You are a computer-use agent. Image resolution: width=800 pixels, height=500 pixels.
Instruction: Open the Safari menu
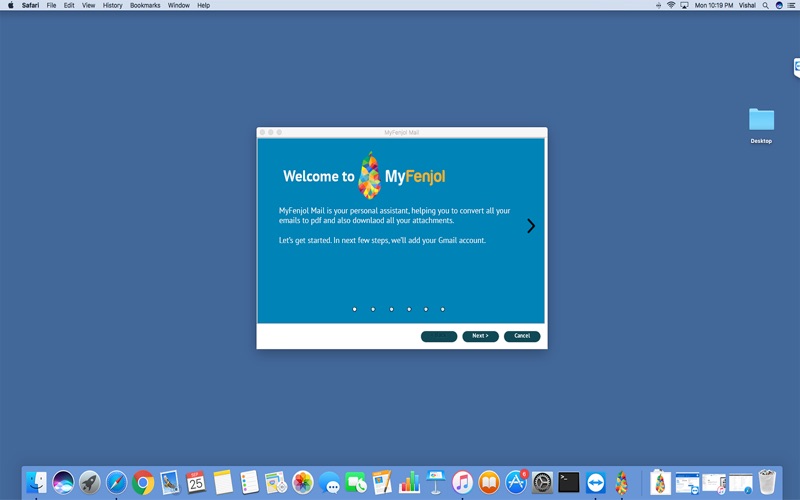(x=30, y=5)
